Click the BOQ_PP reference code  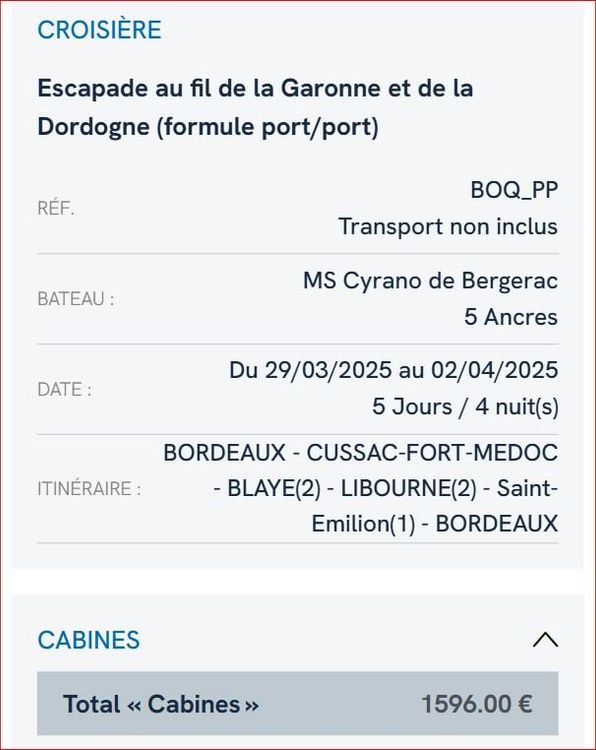click(x=514, y=190)
